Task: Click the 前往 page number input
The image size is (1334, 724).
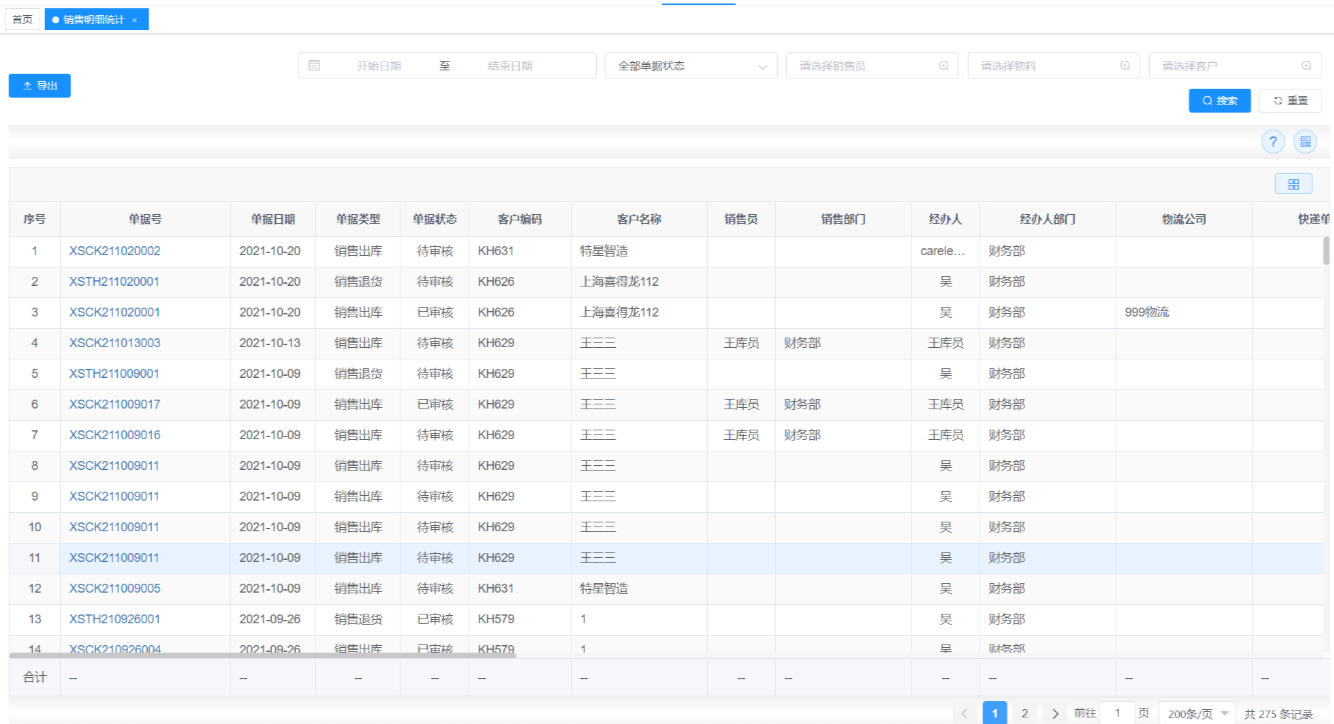Action: coord(1117,714)
